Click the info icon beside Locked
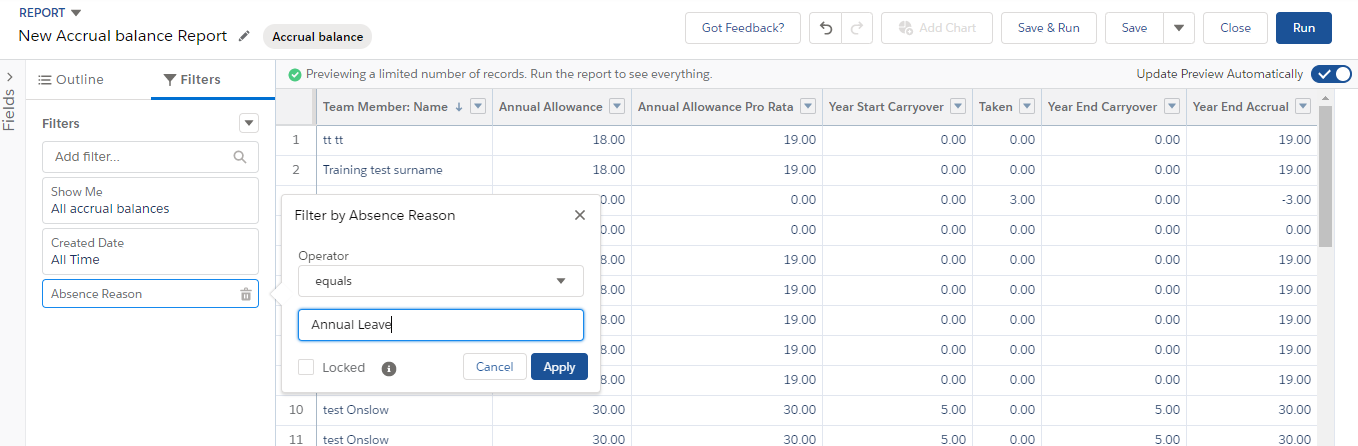 389,368
